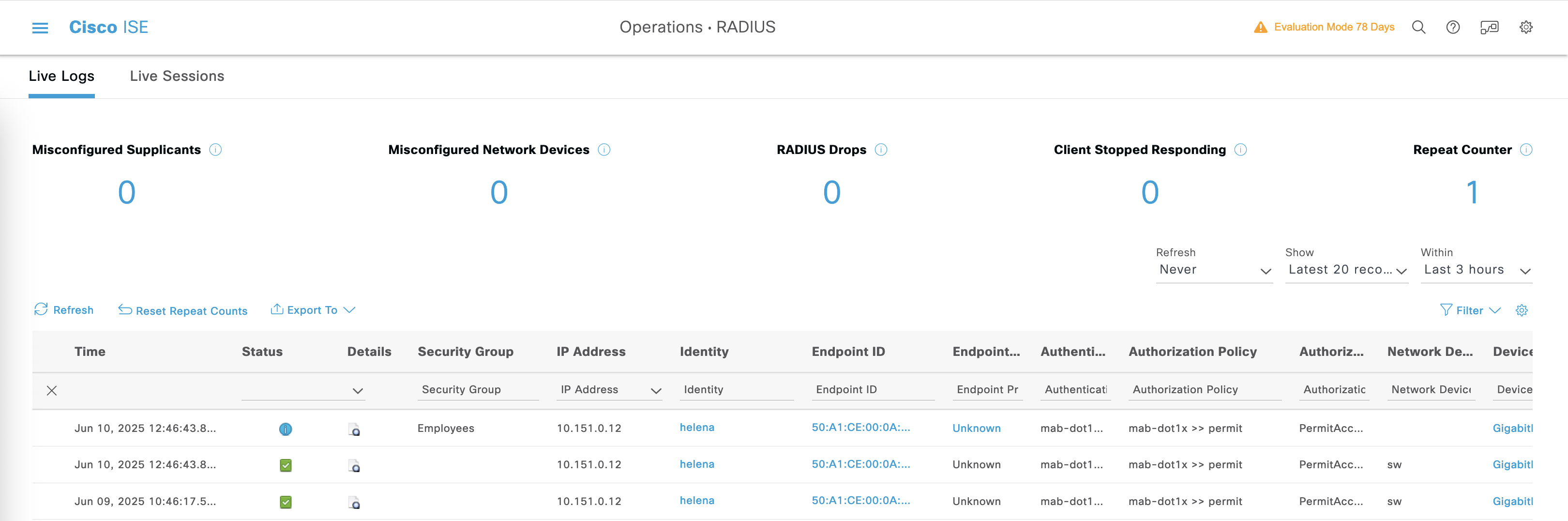The image size is (1568, 521).
Task: Open the help question mark icon
Action: 1452,28
